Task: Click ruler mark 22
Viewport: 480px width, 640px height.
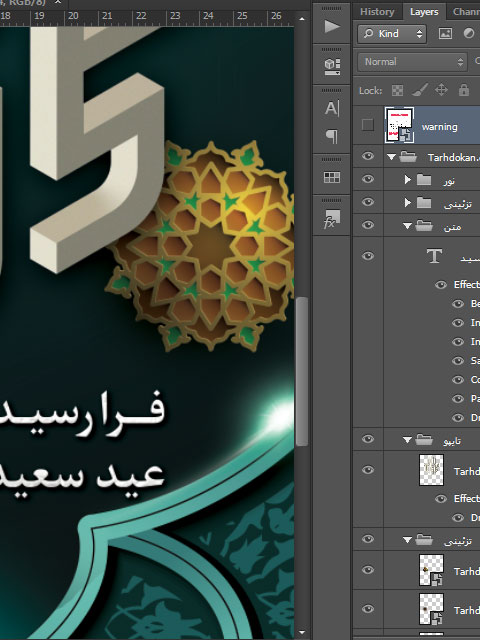Action: [x=141, y=16]
